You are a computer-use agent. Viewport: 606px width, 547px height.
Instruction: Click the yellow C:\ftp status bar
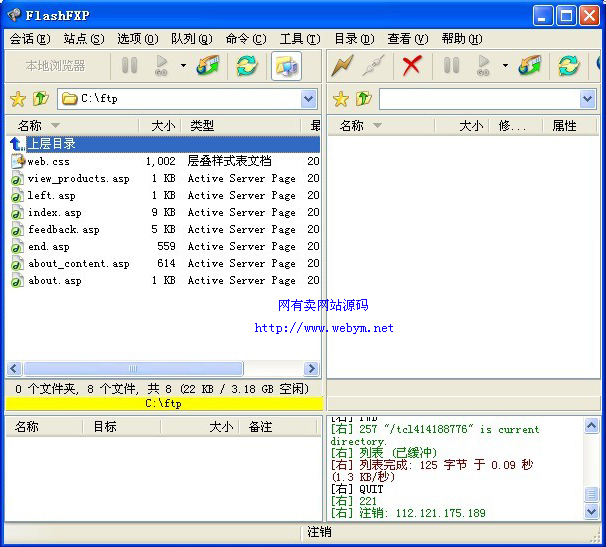164,403
